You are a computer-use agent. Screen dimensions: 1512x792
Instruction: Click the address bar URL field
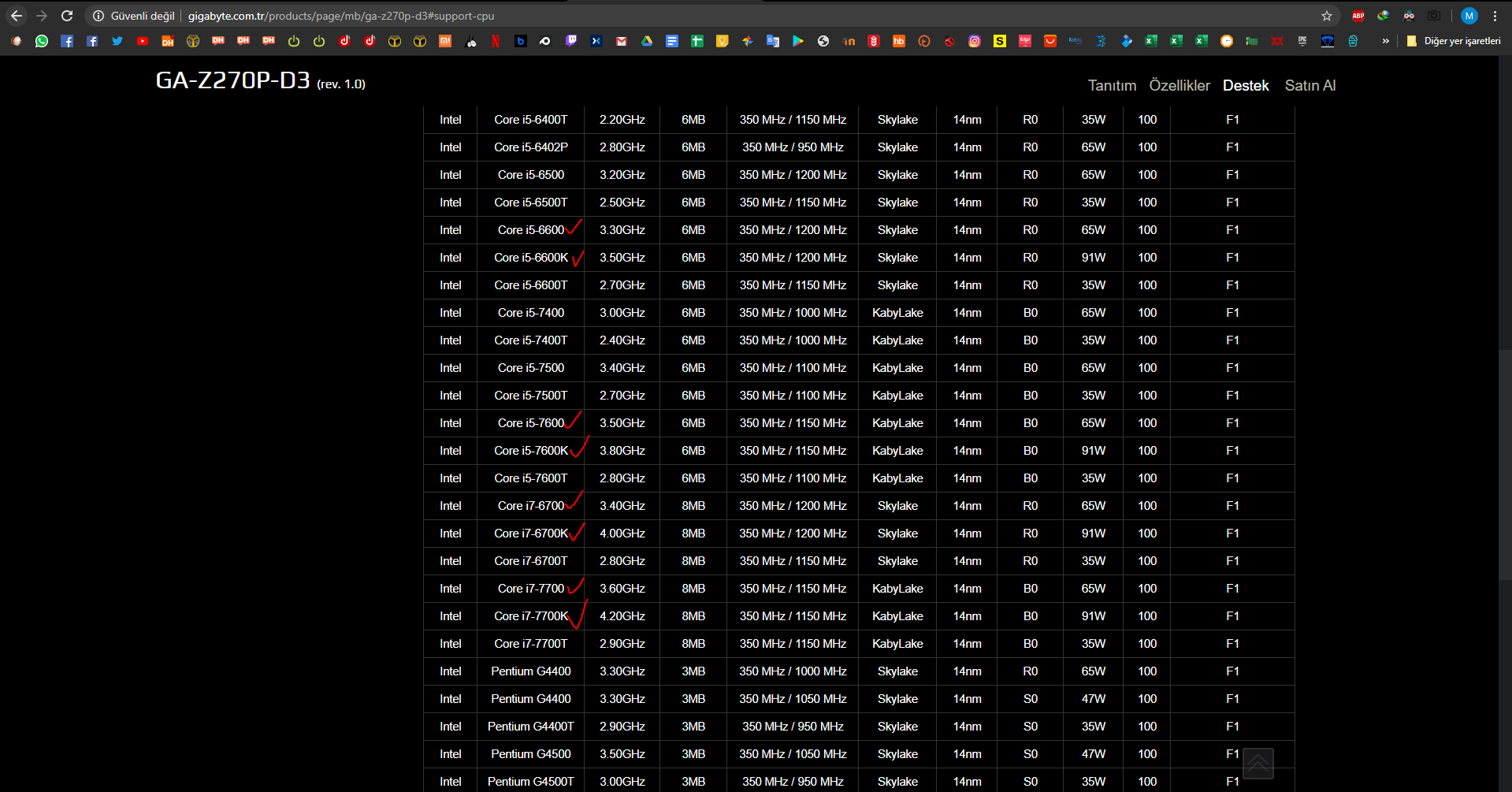click(709, 16)
